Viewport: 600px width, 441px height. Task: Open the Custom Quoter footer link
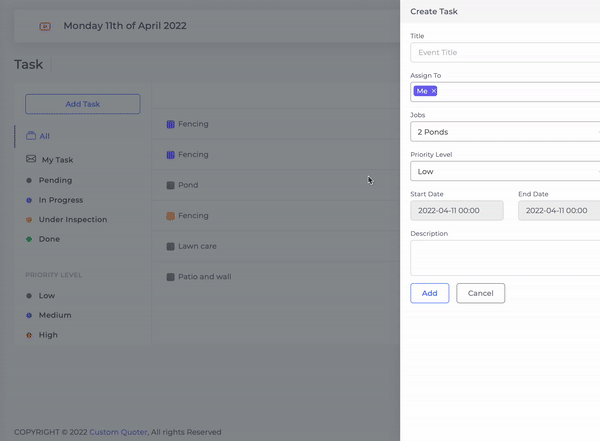118,432
